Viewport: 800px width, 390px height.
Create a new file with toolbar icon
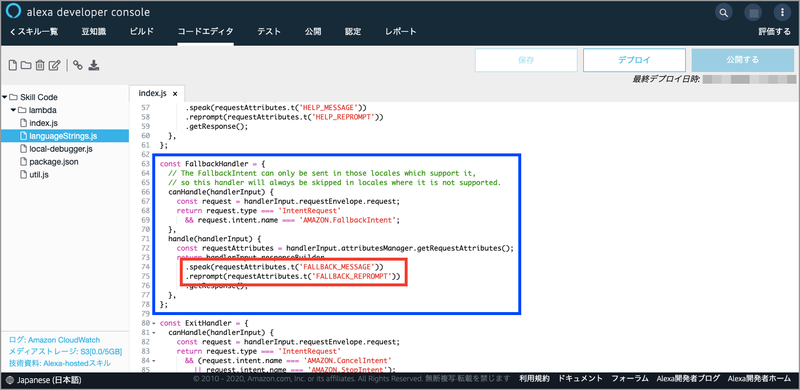click(13, 65)
